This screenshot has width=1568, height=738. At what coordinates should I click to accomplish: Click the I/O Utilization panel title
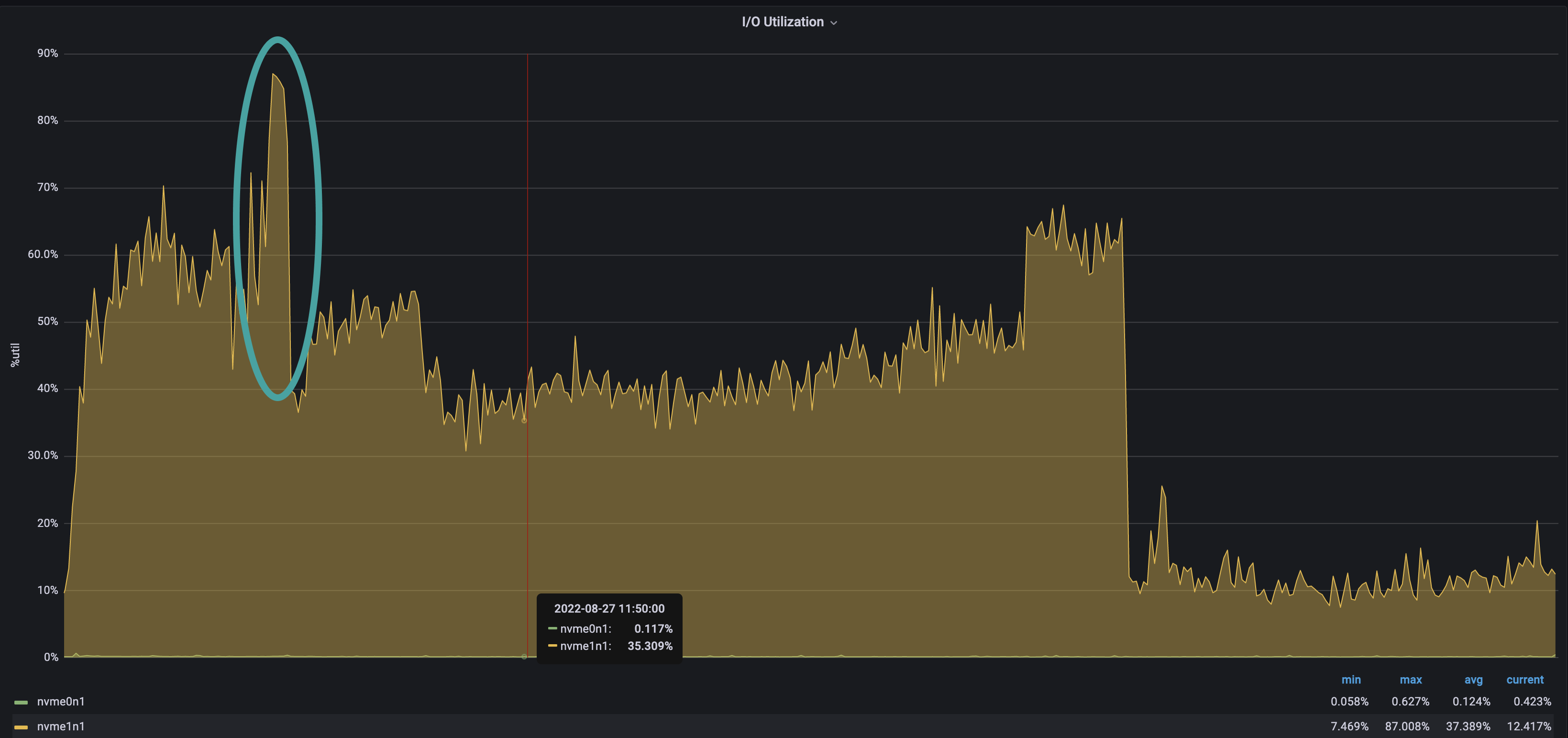[784, 22]
